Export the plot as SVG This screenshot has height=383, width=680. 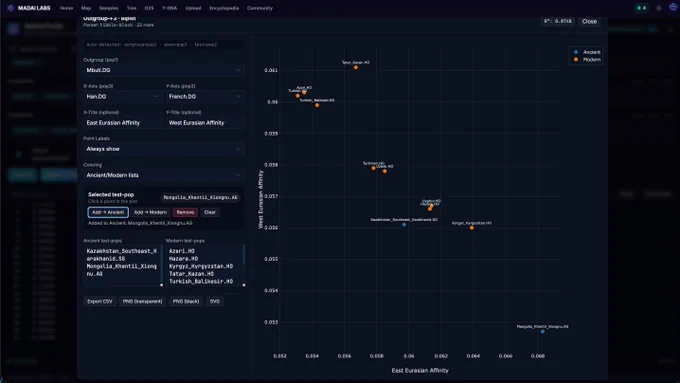click(215, 301)
